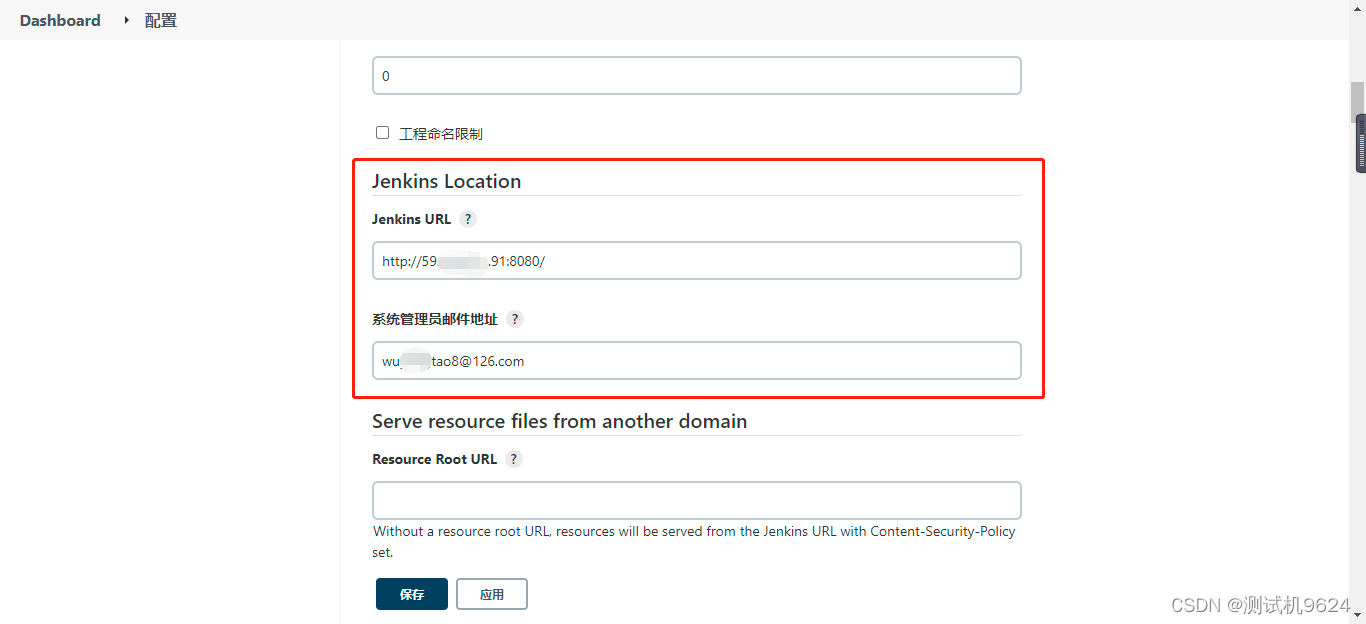Click the 配置 breadcrumb item
The image size is (1366, 624).
(x=161, y=20)
